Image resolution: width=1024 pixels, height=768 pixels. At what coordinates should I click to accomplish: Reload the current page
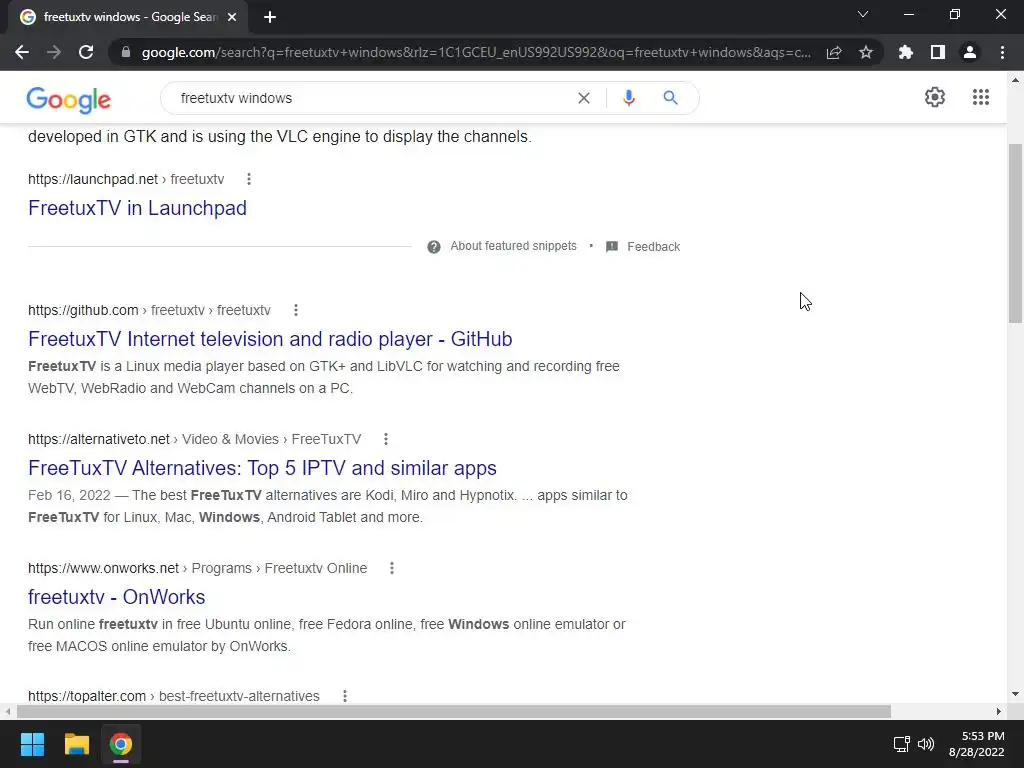[86, 52]
